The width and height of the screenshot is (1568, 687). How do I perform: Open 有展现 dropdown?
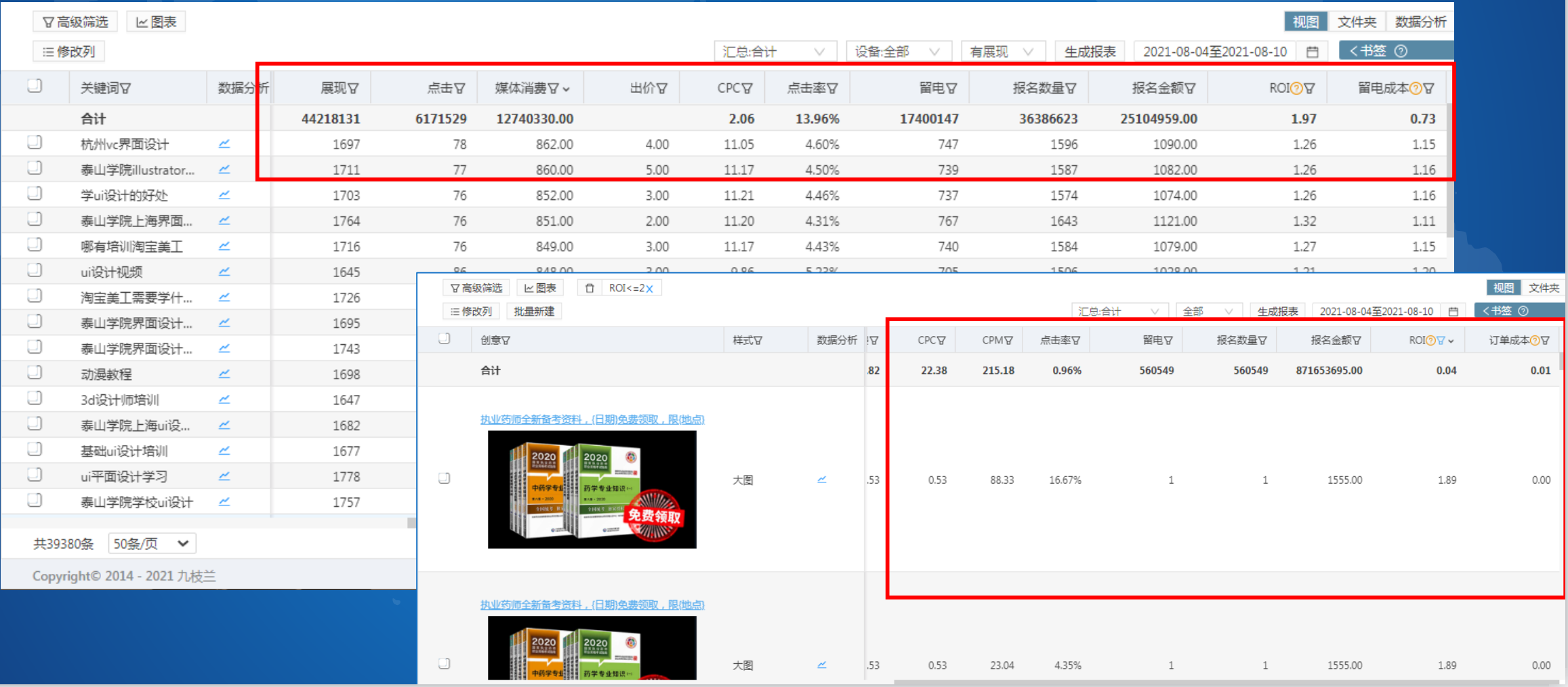click(1003, 51)
